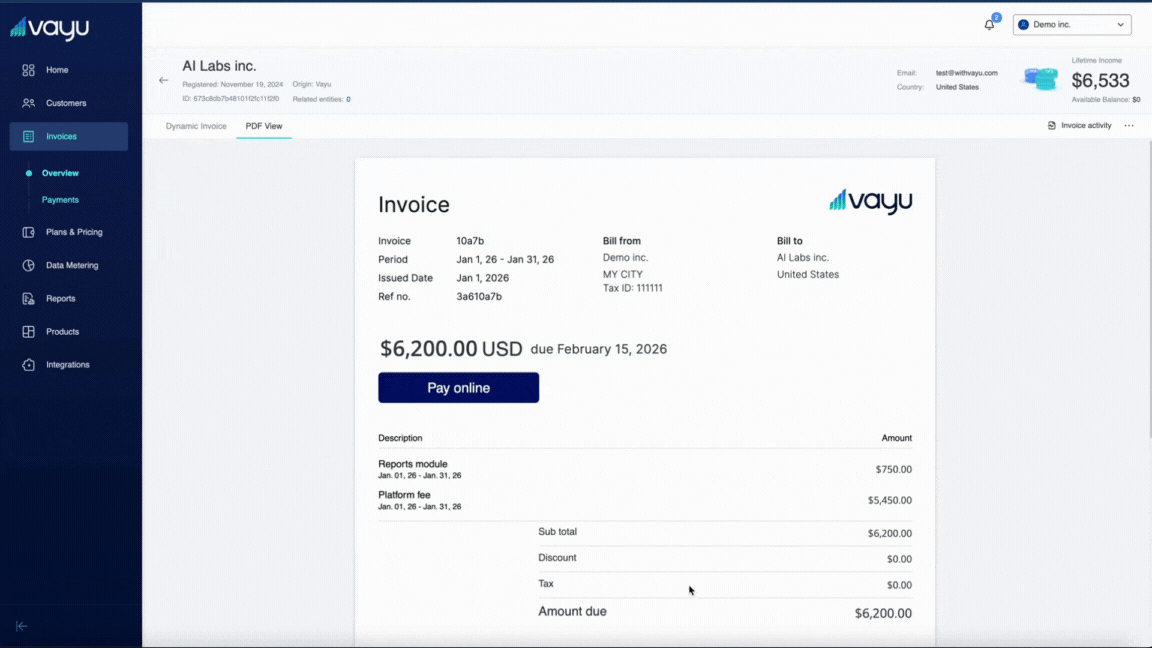Click the Pay online button

coord(458,387)
